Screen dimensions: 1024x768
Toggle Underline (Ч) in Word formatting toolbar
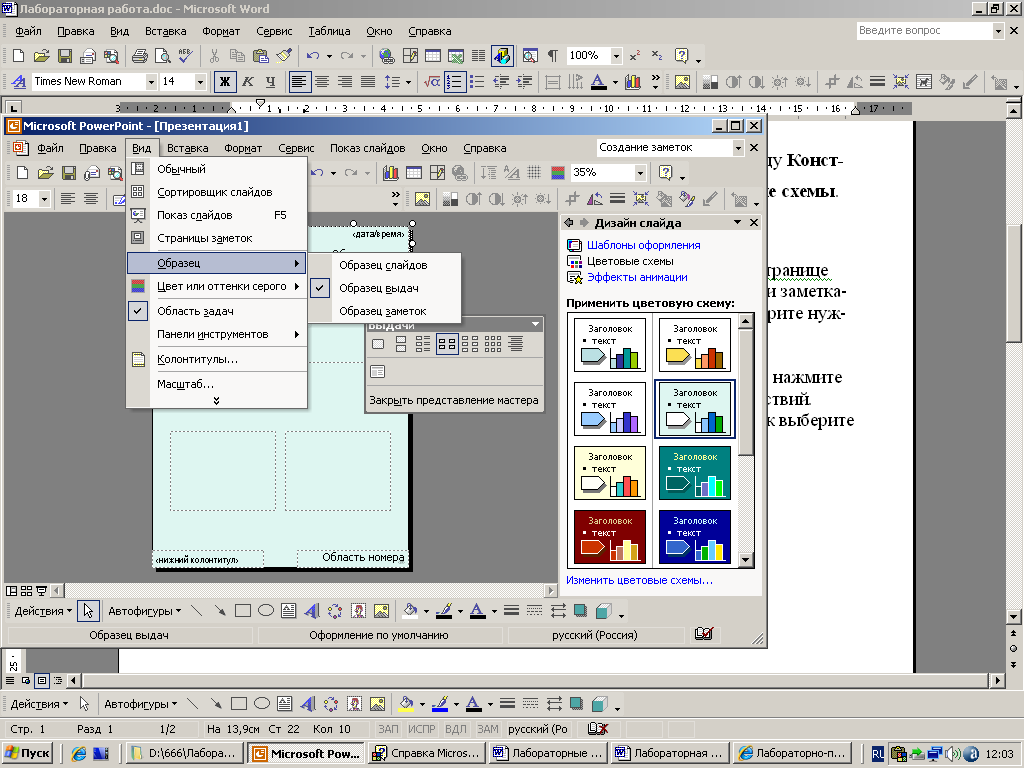click(270, 82)
